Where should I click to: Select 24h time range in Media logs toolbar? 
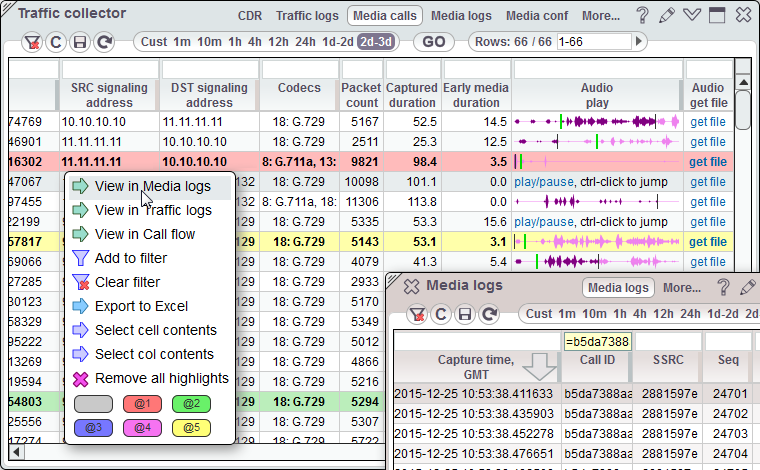688,314
